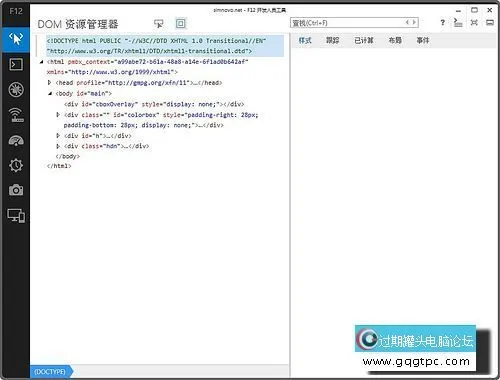
Task: Open the Network tool with wifi icon
Action: tap(16, 115)
